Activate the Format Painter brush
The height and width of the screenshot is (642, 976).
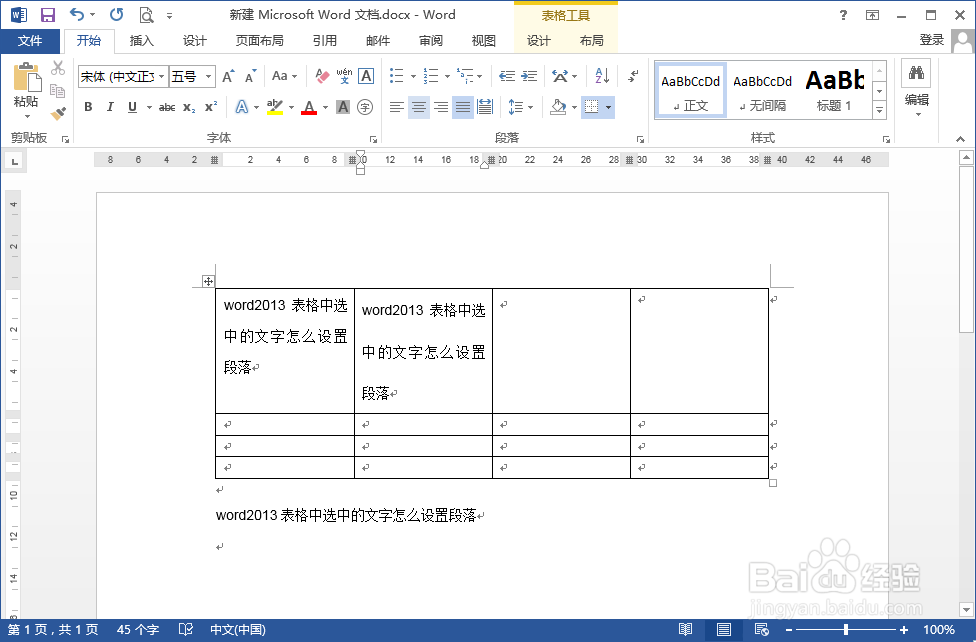(58, 113)
